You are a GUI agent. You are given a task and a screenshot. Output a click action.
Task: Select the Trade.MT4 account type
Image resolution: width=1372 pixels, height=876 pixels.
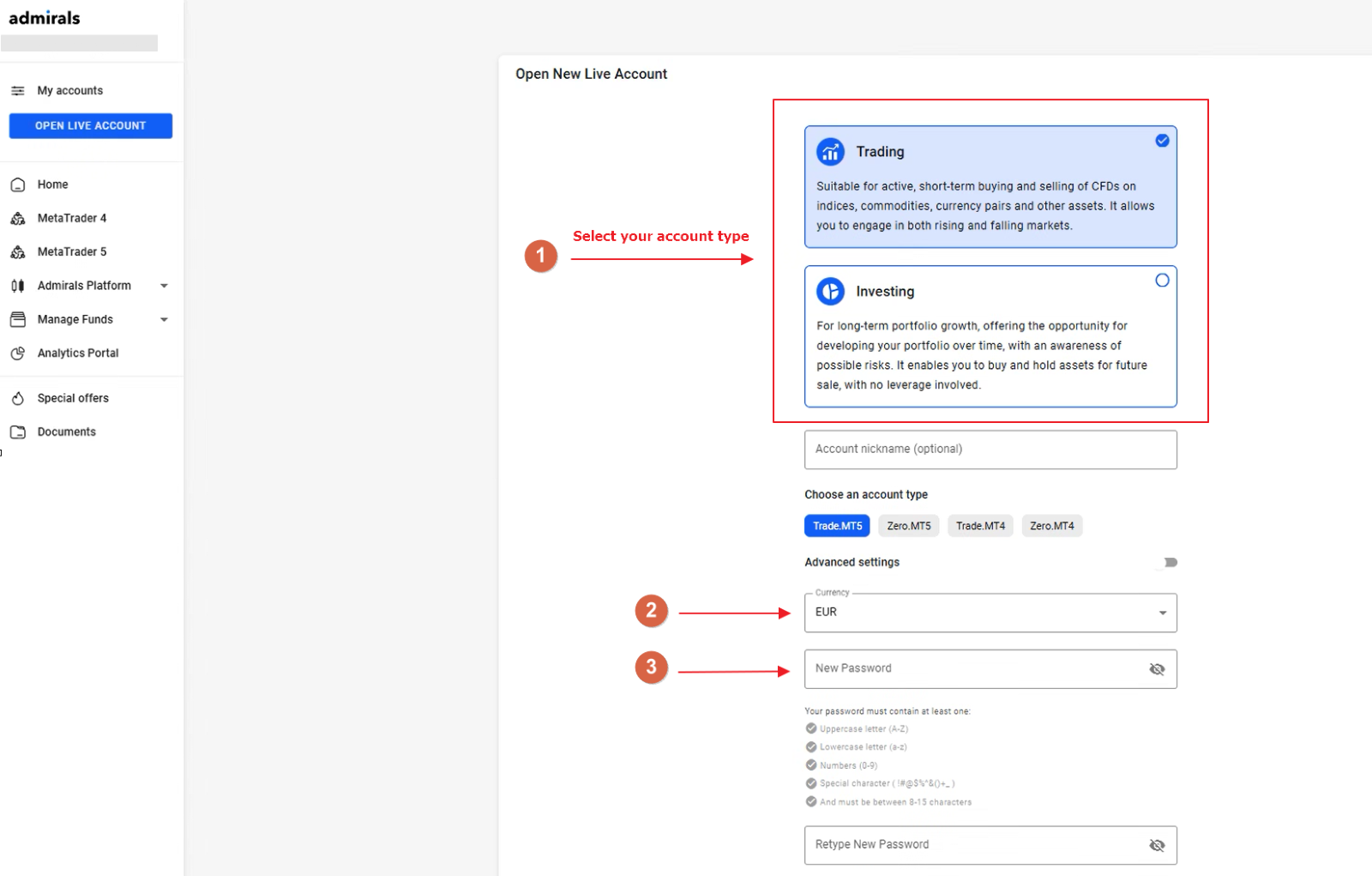click(x=980, y=526)
